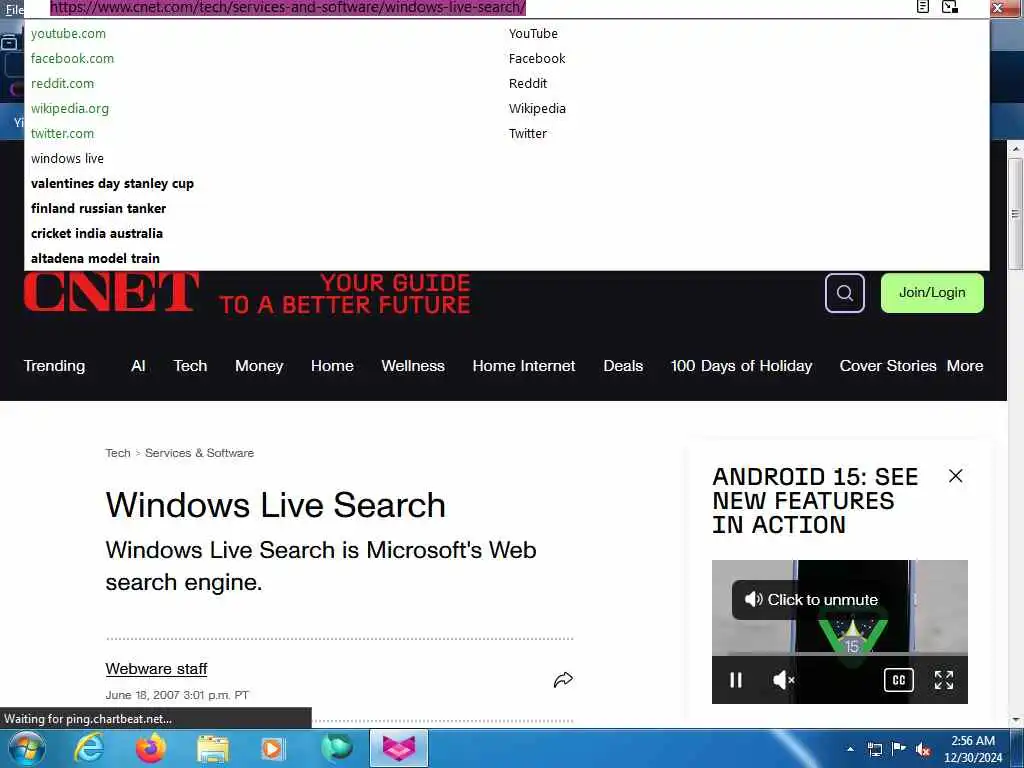Launch Firefox from the taskbar
The height and width of the screenshot is (768, 1024).
click(151, 748)
